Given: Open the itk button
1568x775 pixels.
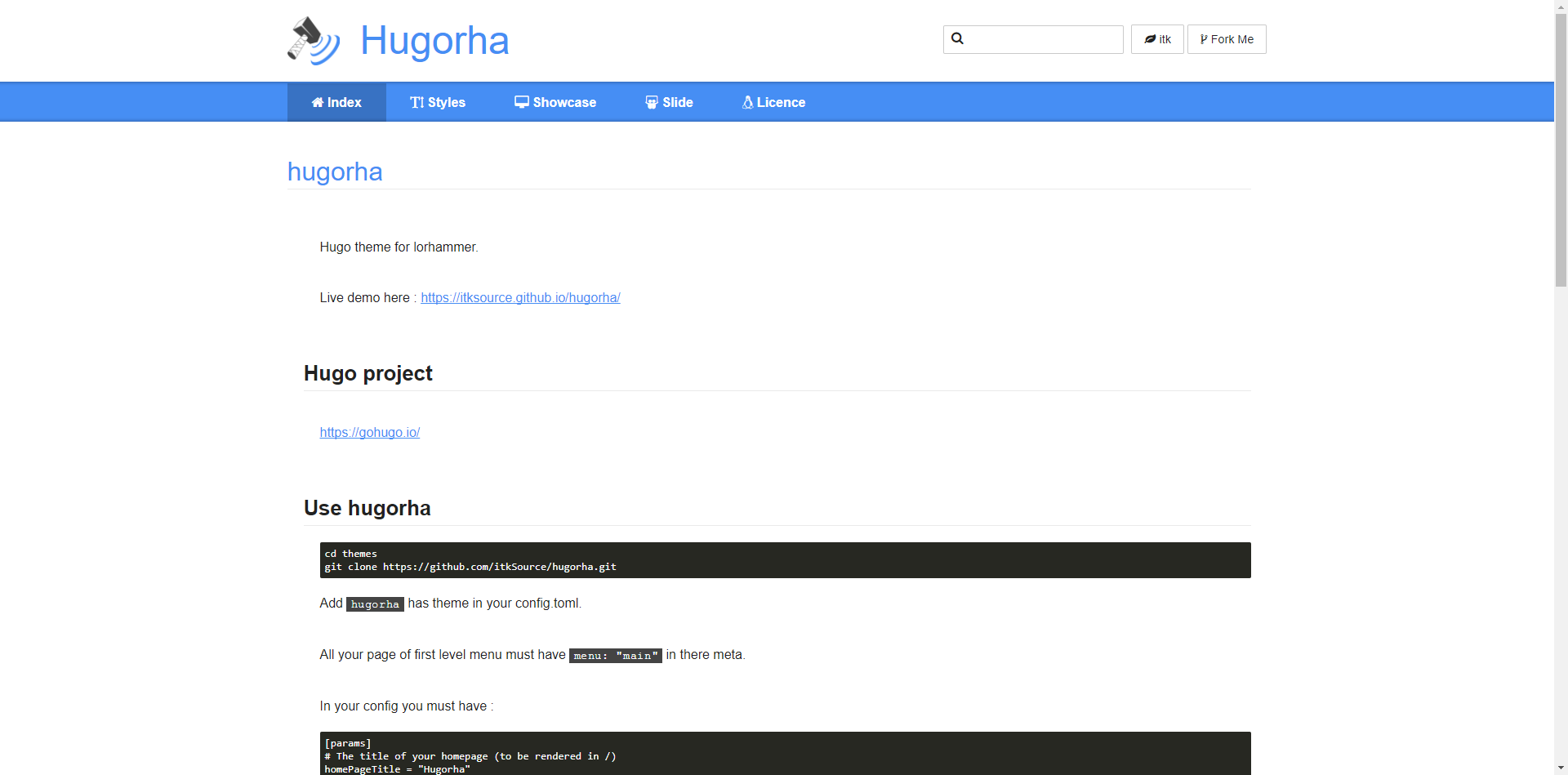Looking at the screenshot, I should [x=1157, y=39].
